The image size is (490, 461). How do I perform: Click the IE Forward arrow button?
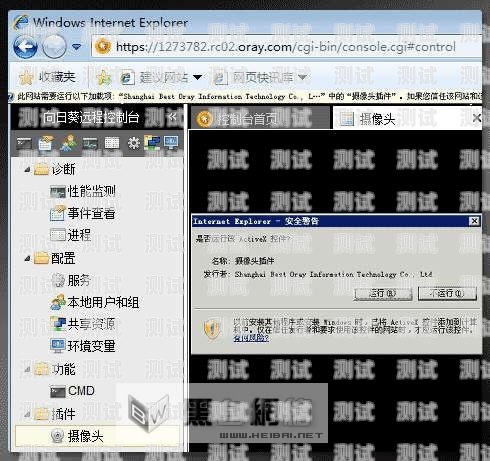coord(54,47)
